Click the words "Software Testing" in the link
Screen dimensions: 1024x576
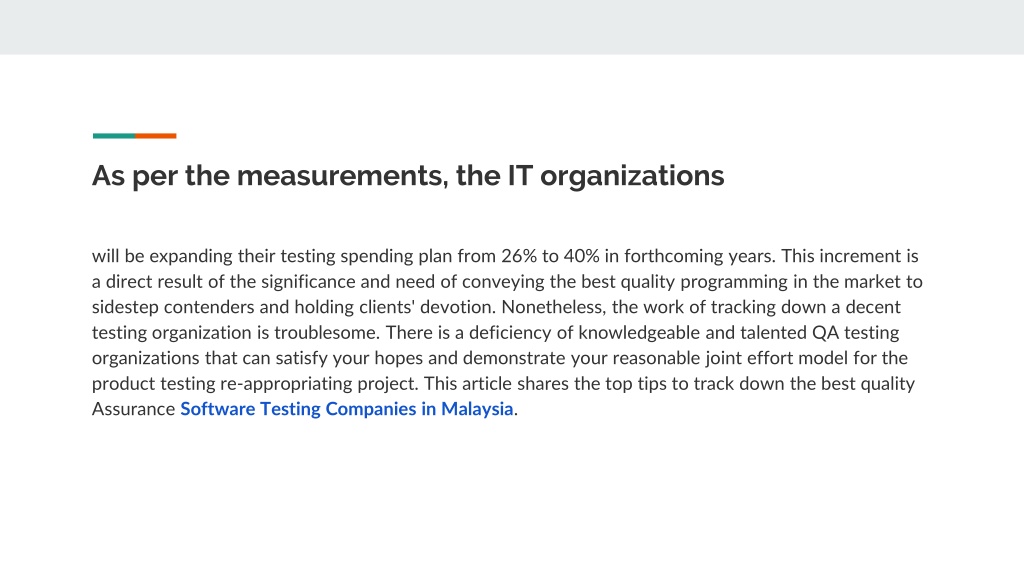pyautogui.click(x=250, y=409)
